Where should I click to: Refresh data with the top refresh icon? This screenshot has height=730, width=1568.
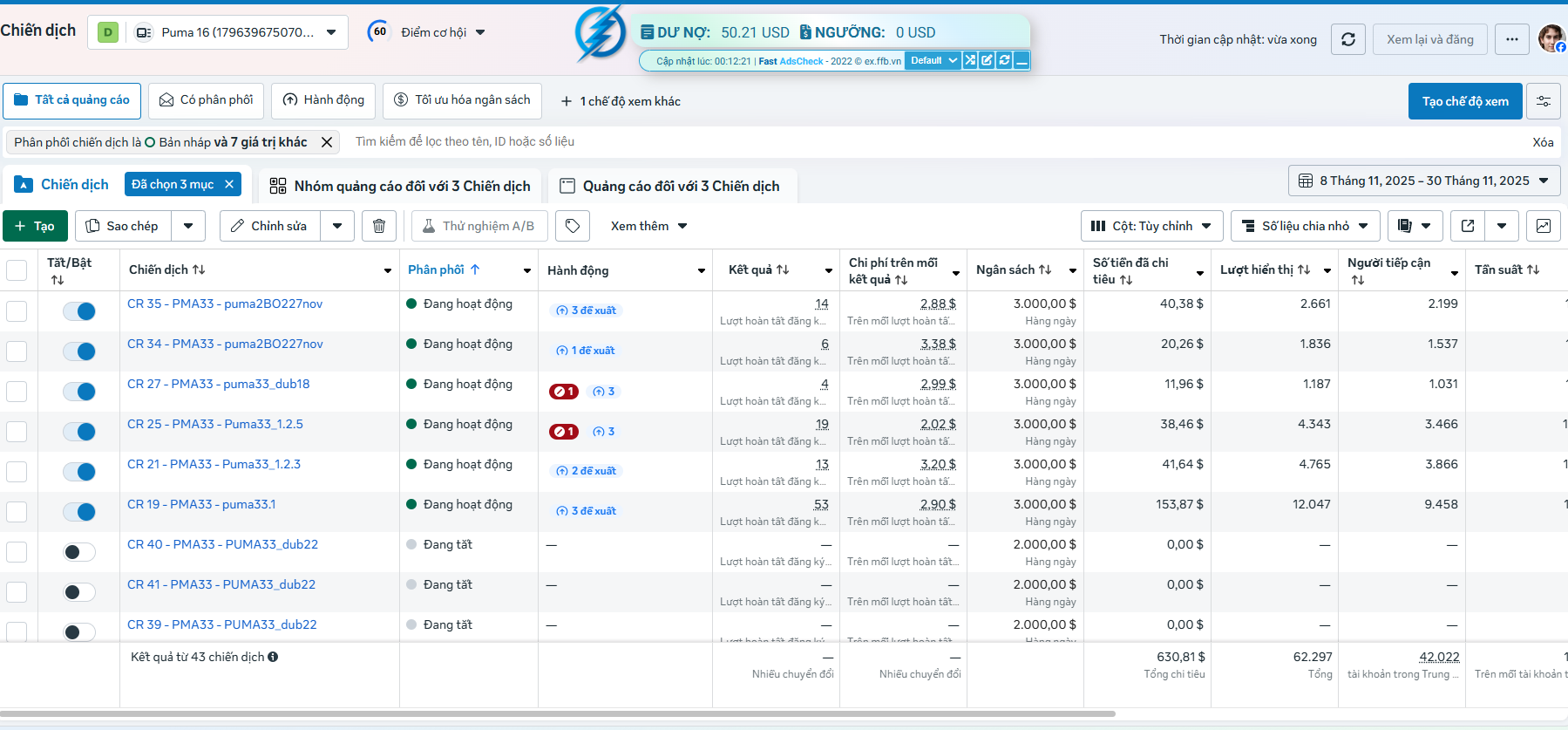coord(1348,39)
